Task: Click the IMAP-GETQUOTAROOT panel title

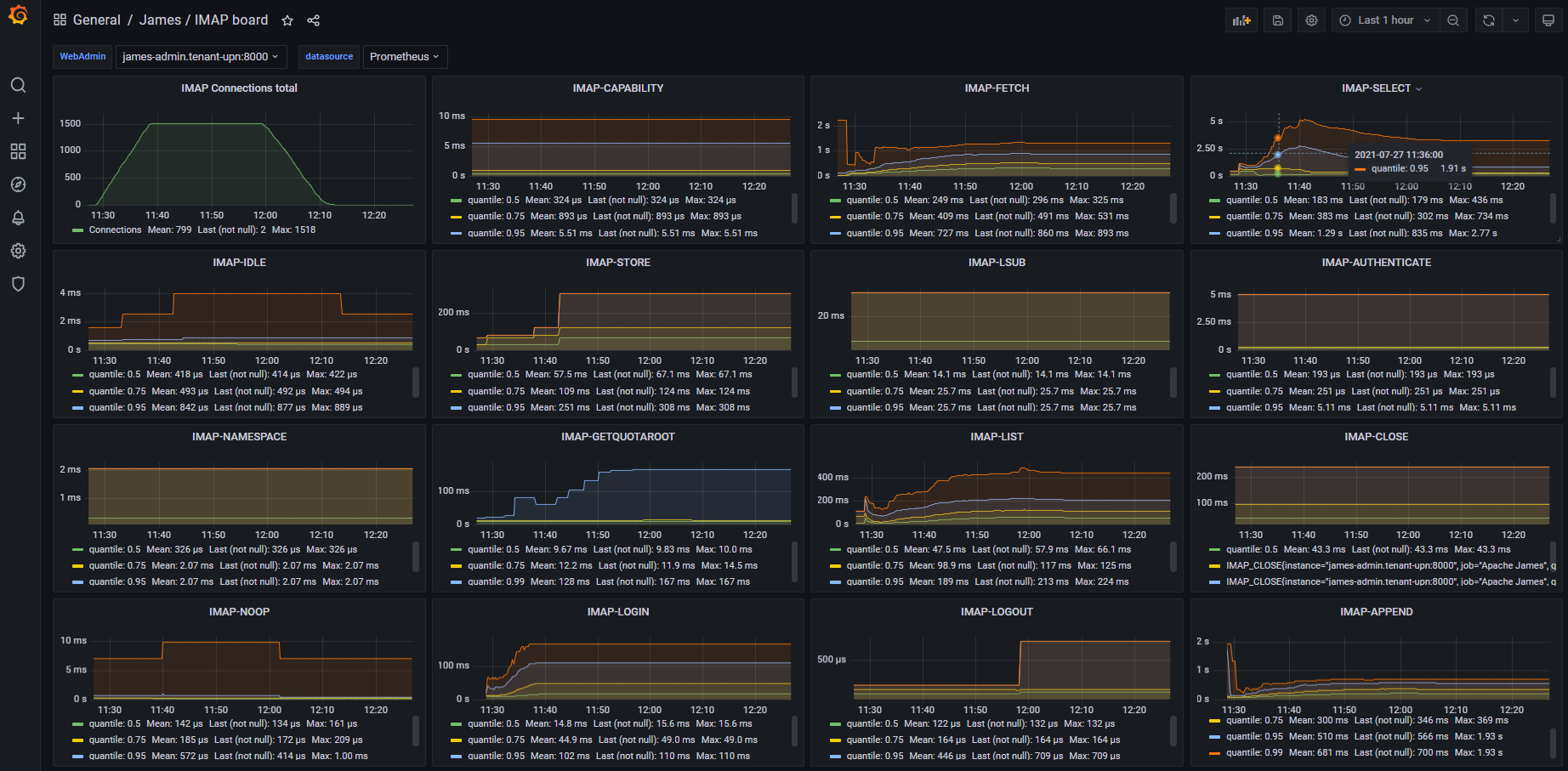Action: [618, 437]
